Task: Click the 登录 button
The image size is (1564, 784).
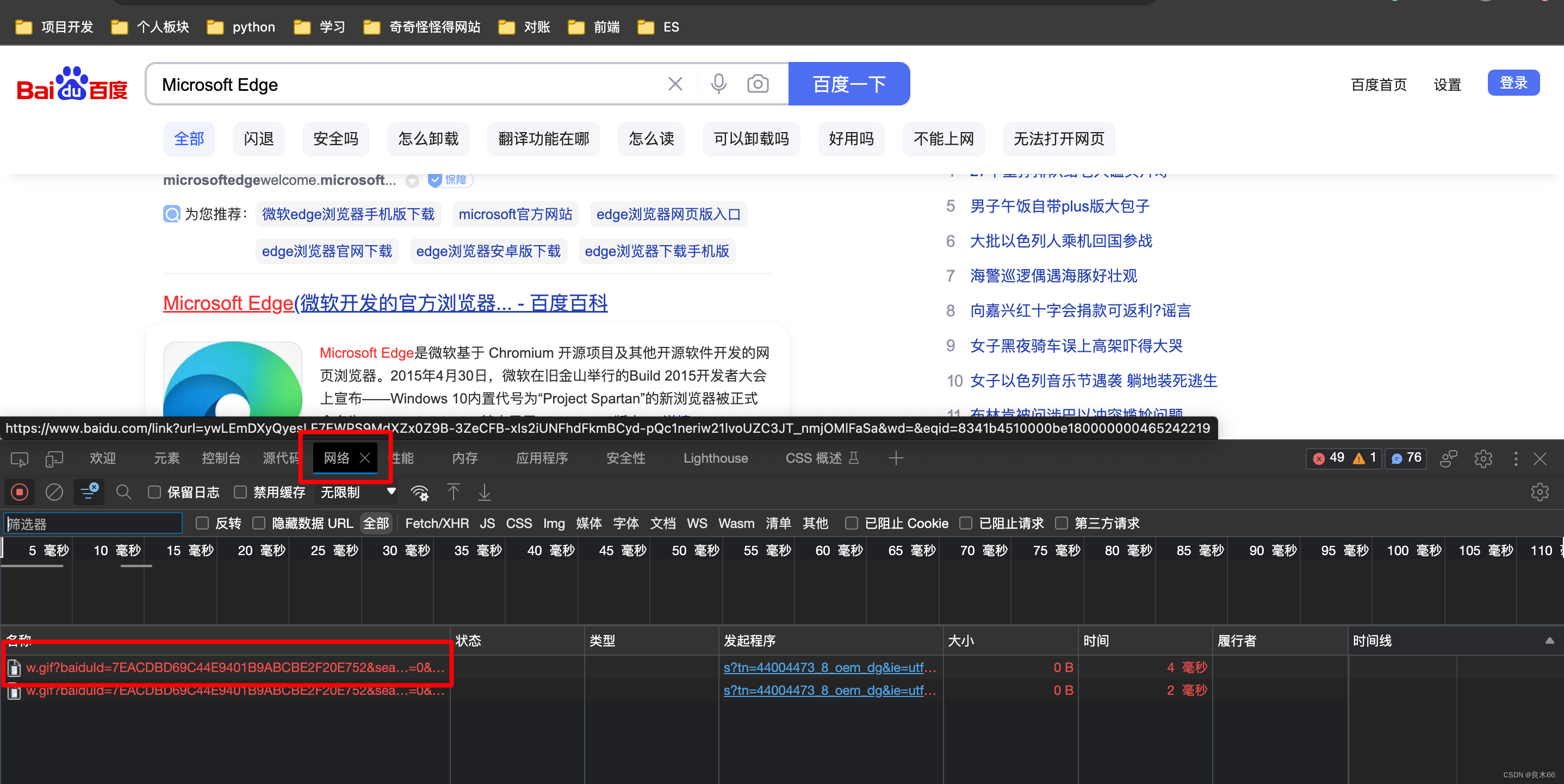Action: [1513, 83]
